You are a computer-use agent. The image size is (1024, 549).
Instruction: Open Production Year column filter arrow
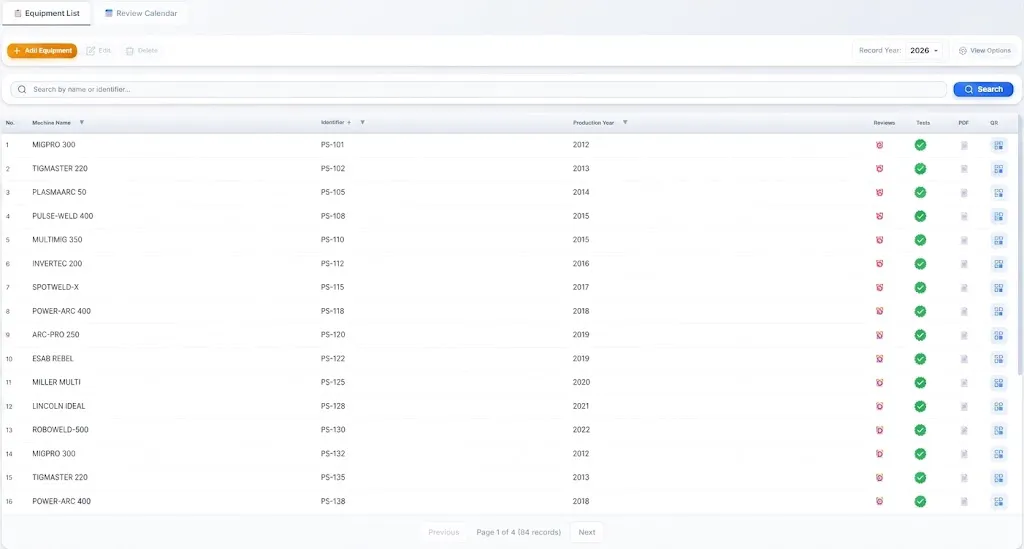coord(625,122)
